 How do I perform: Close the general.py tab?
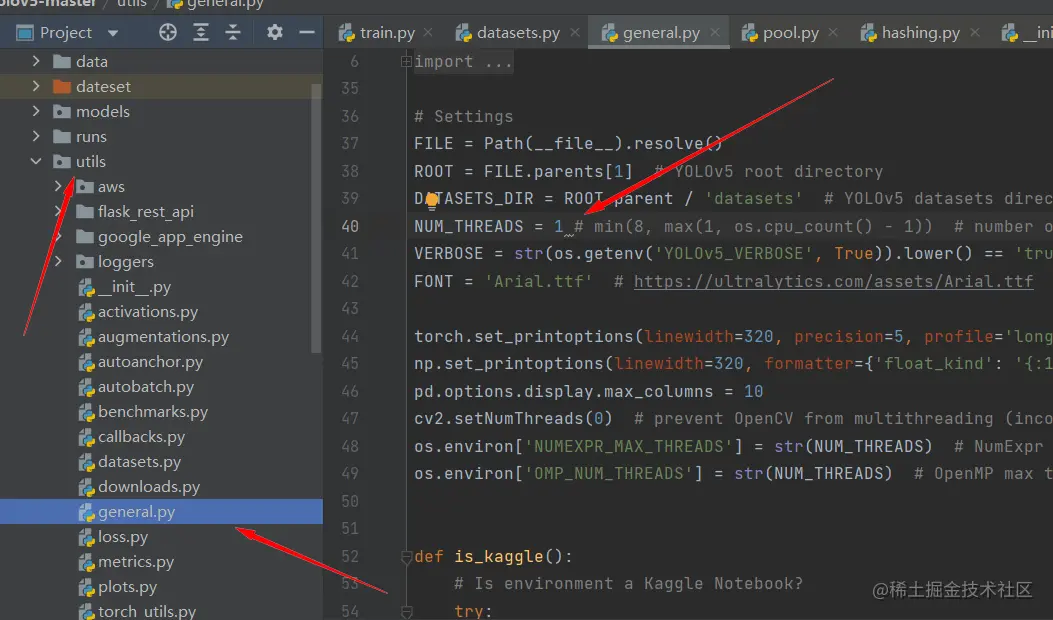click(x=715, y=32)
